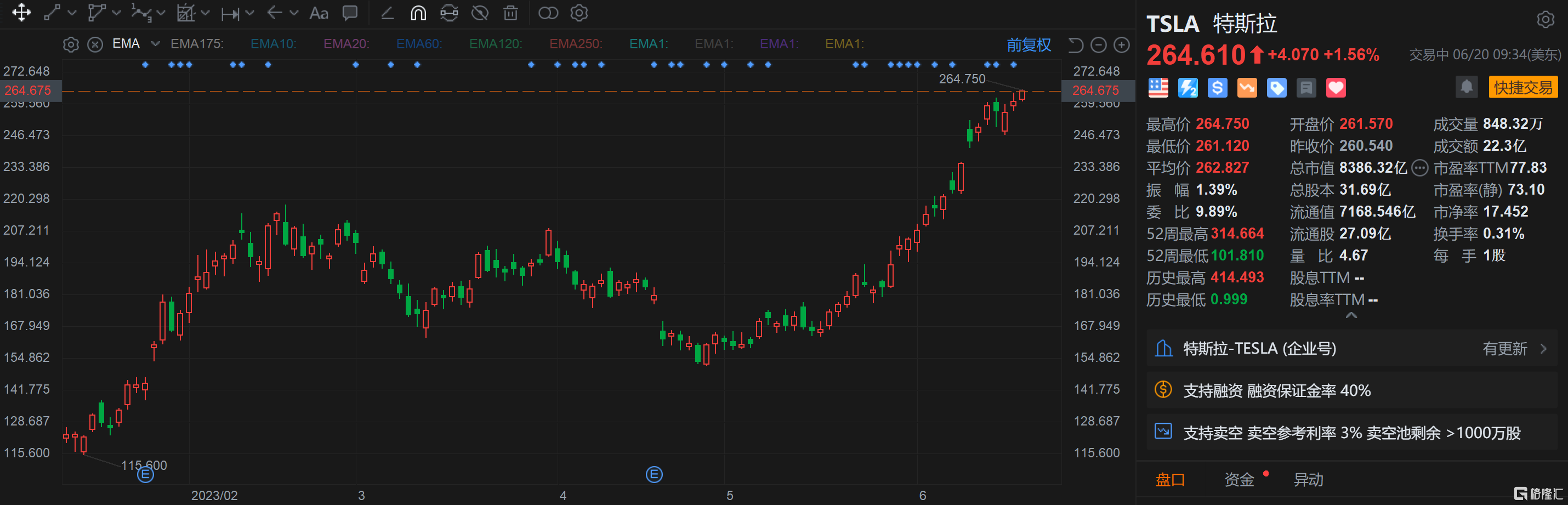Select the line segment drawing tool

[x=52, y=13]
